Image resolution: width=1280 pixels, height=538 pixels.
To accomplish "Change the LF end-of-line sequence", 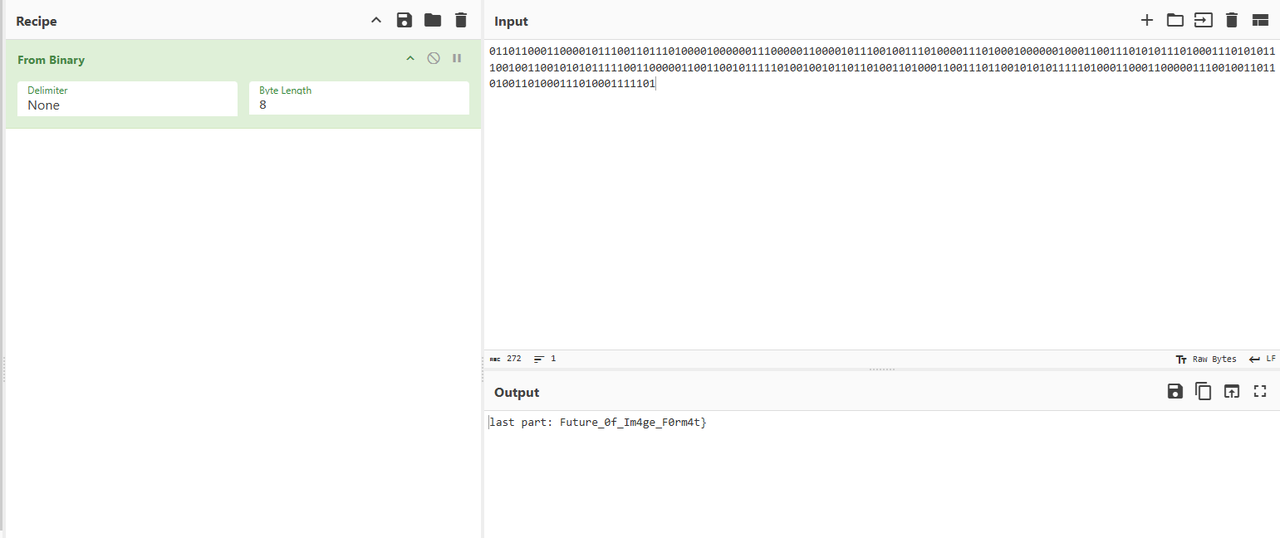I will point(1262,359).
